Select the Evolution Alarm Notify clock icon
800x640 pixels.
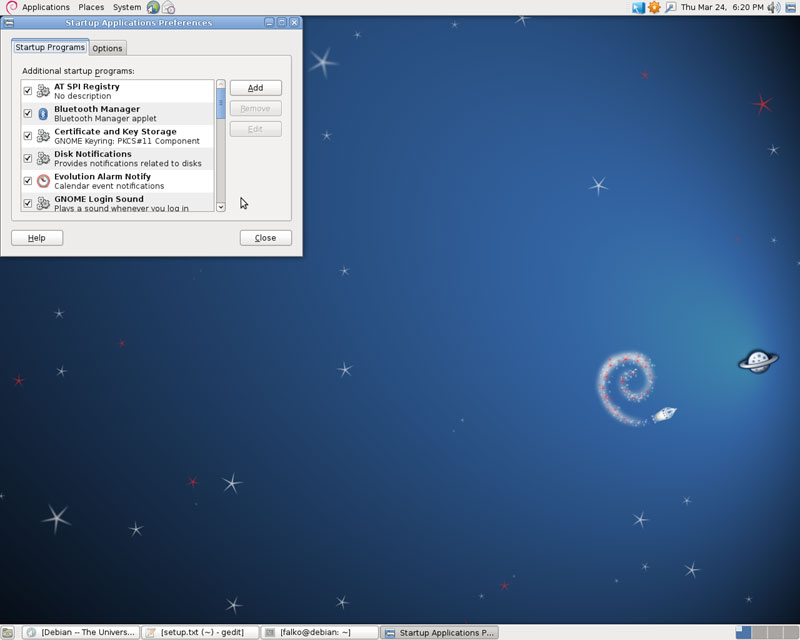(x=43, y=181)
